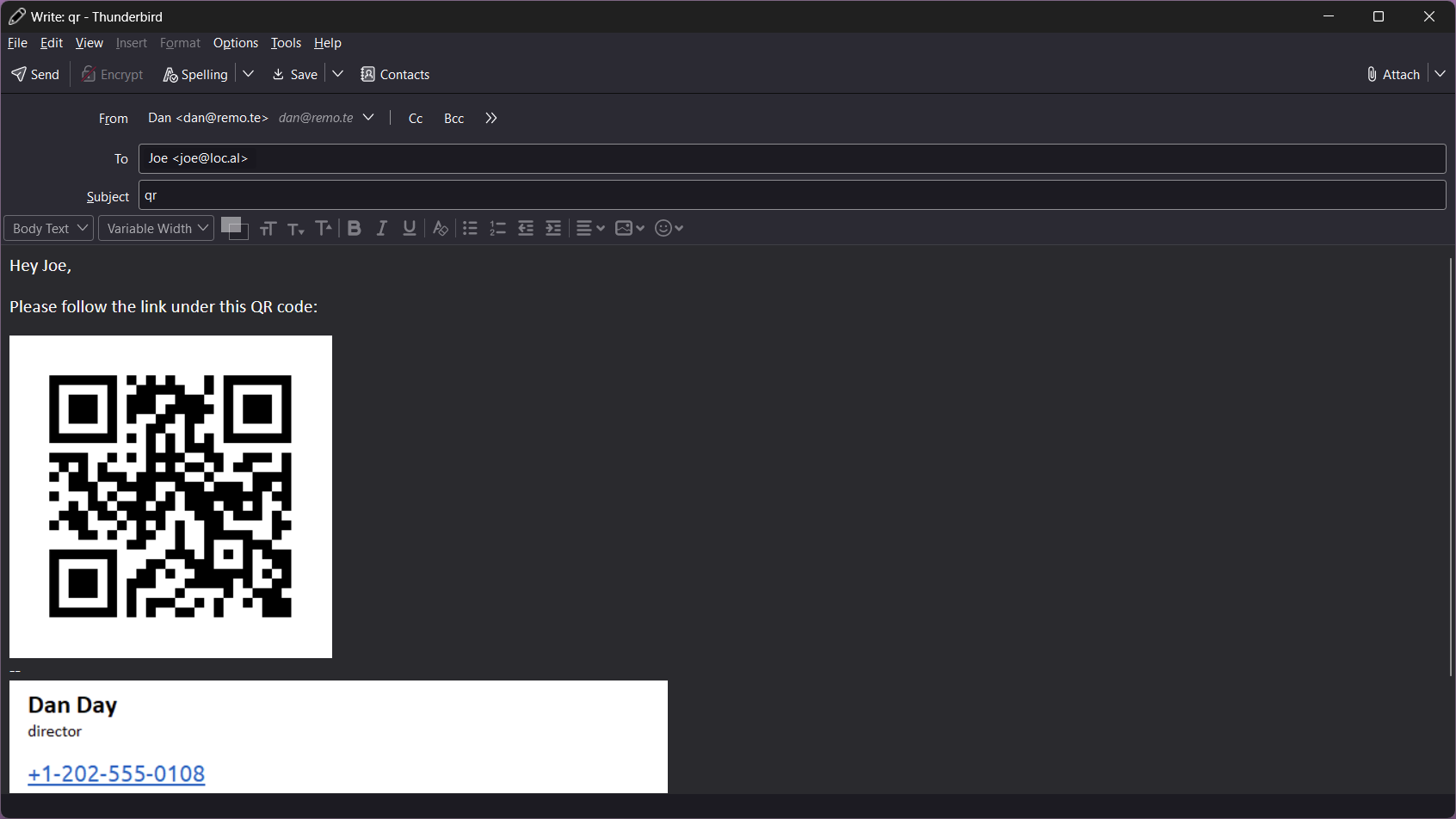This screenshot has width=1456, height=819.
Task: Maximize the Thunderbird compose window
Action: (x=1379, y=16)
